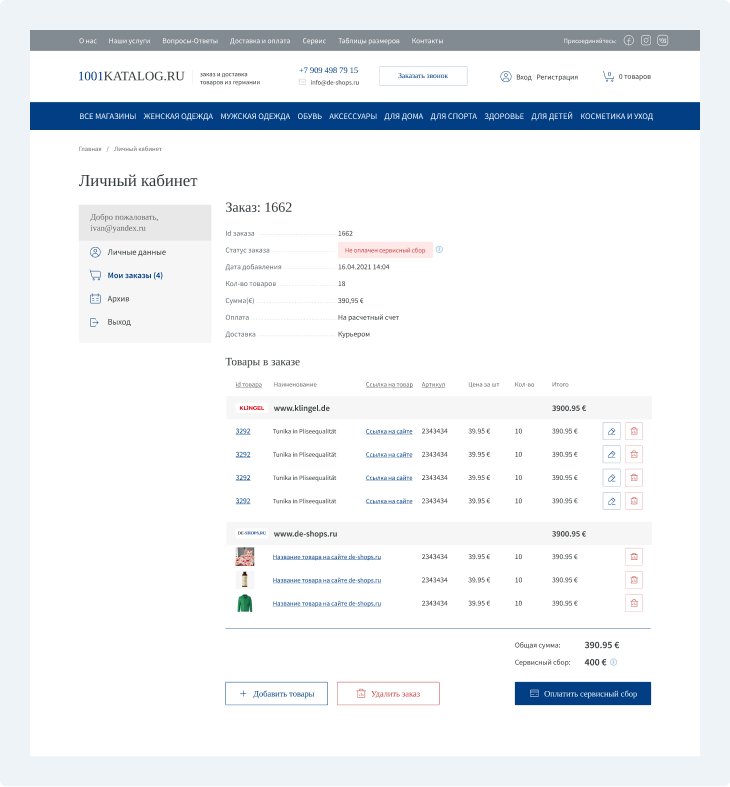This screenshot has width=730, height=787.
Task: Open the floral bedding product thumbnail
Action: (245, 557)
